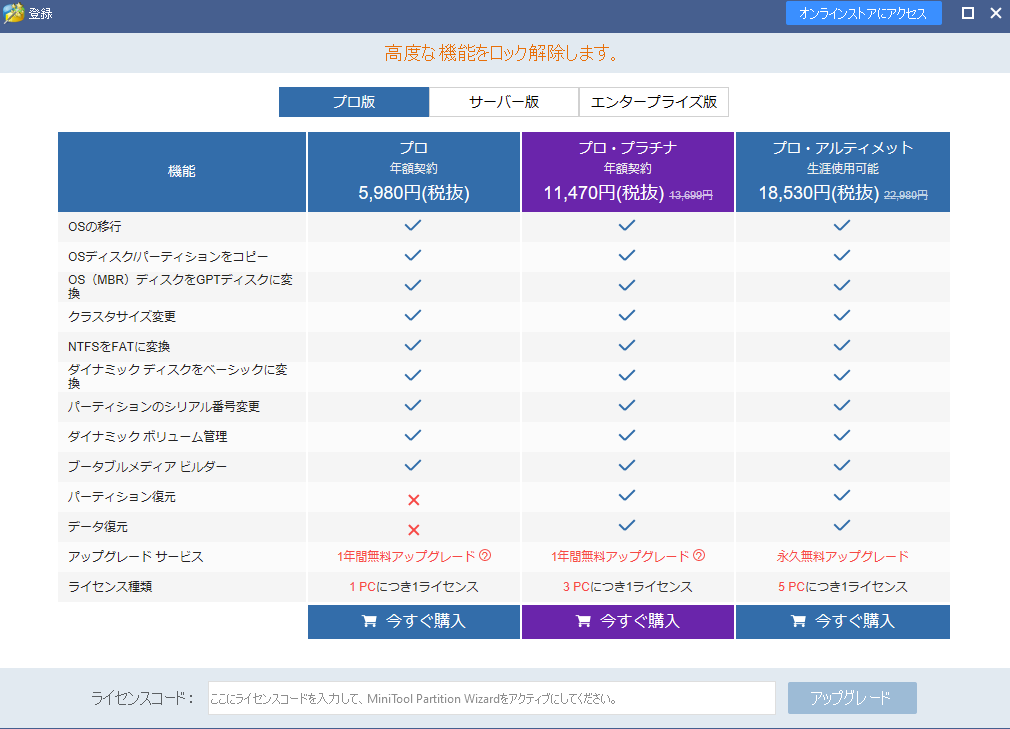Image resolution: width=1010 pixels, height=729 pixels.
Task: Open the エンタープライズ版 tab
Action: point(654,102)
